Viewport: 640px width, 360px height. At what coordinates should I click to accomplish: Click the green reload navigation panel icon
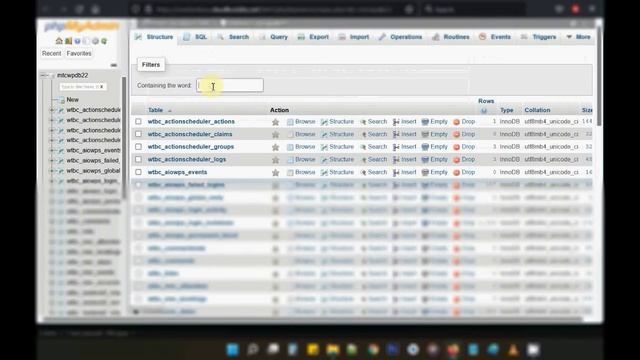point(104,41)
